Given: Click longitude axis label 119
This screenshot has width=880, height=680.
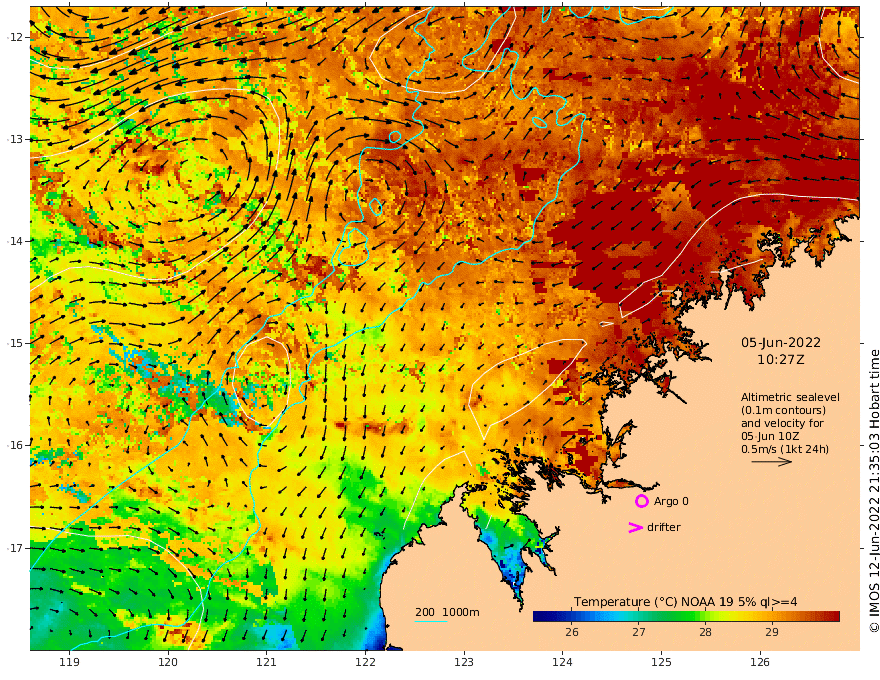Looking at the screenshot, I should pyautogui.click(x=70, y=662).
